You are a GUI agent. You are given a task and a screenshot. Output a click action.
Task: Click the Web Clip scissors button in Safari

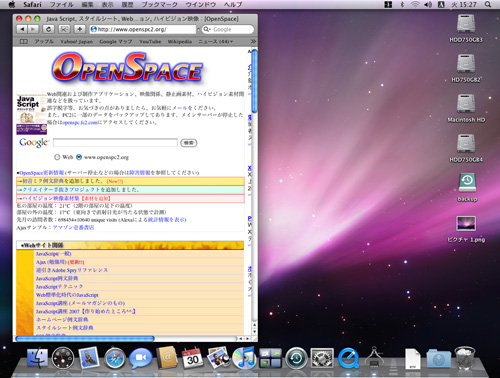point(64,29)
